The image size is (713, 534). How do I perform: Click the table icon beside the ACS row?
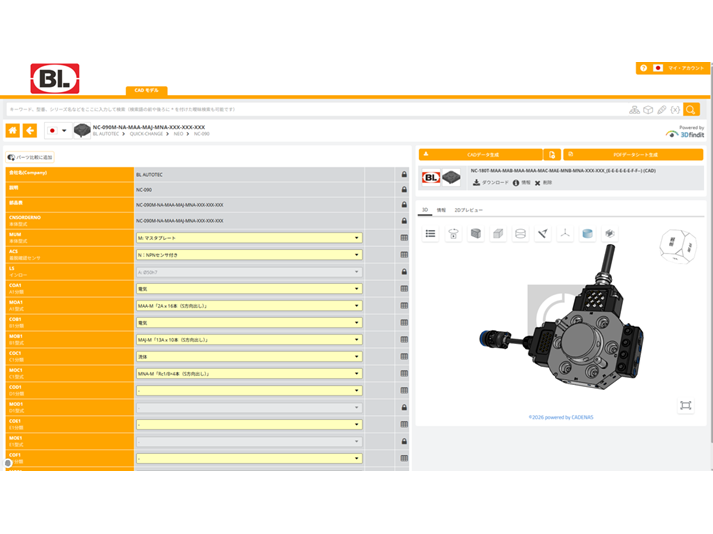[404, 255]
